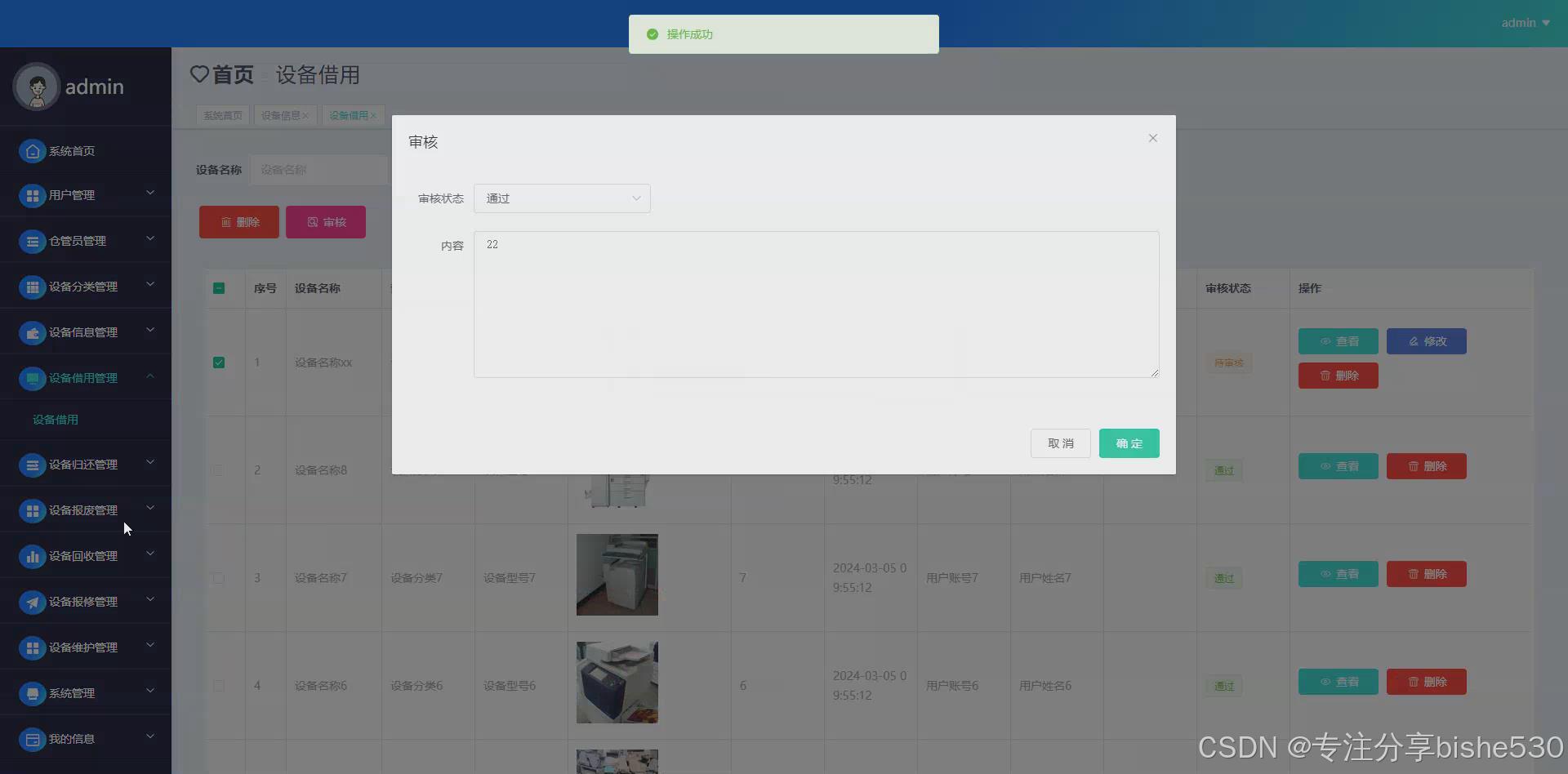Select the 设备借用 submenu item
1568x774 pixels.
coord(55,419)
